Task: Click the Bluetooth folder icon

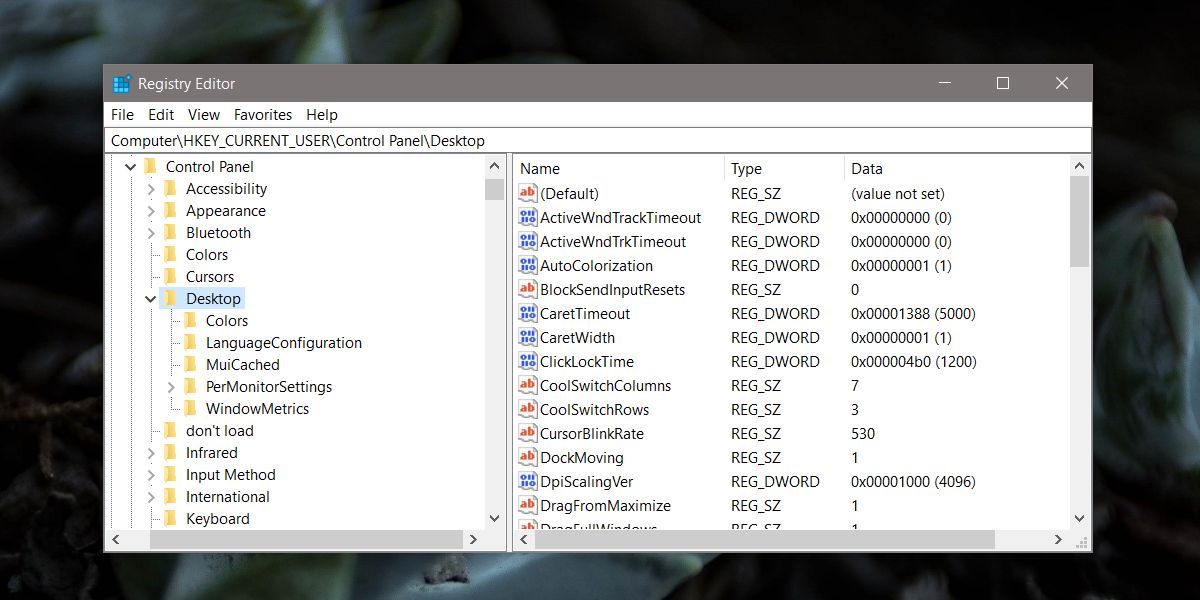Action: 170,232
